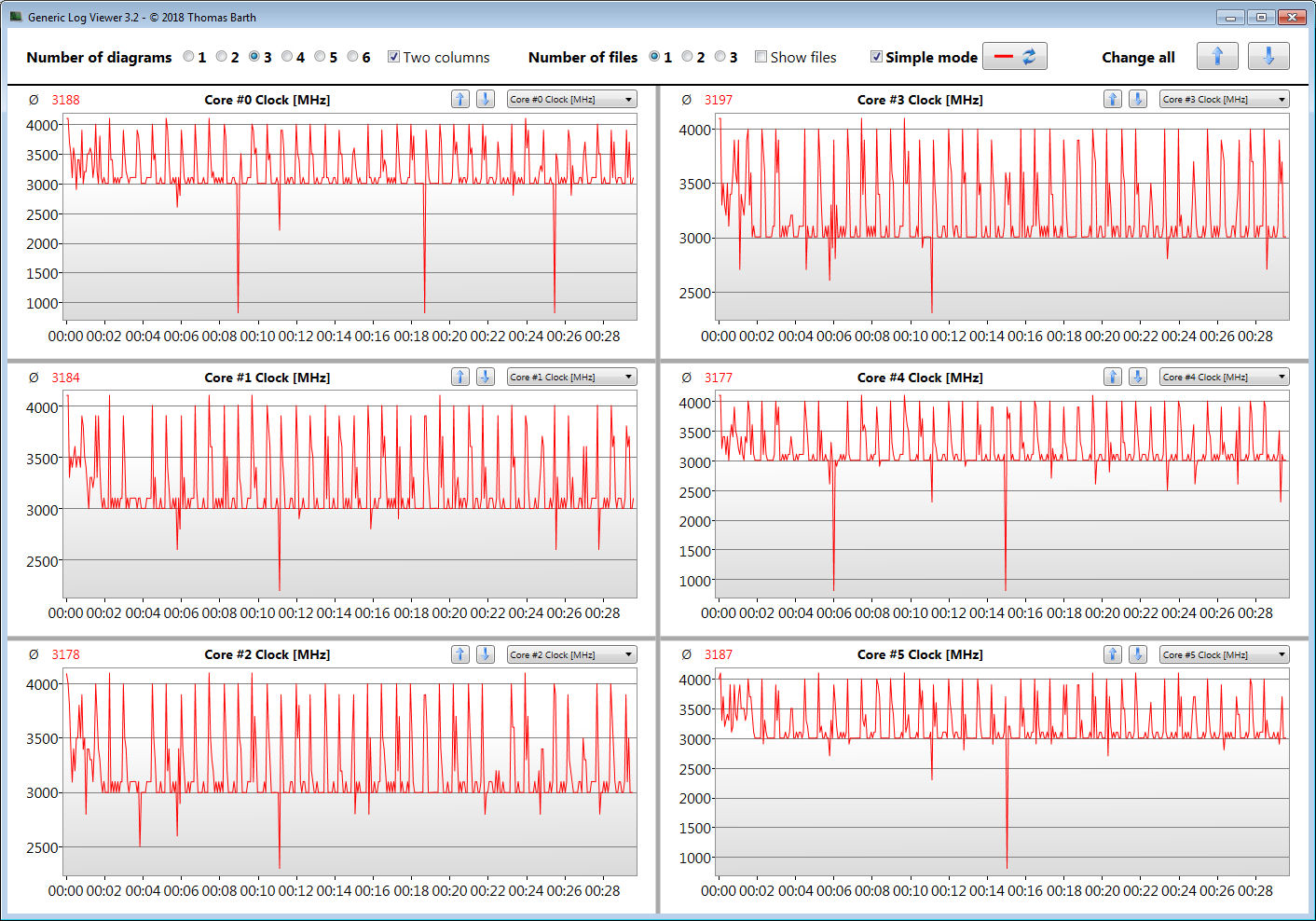Toggle the Simple mode checkbox

point(876,57)
